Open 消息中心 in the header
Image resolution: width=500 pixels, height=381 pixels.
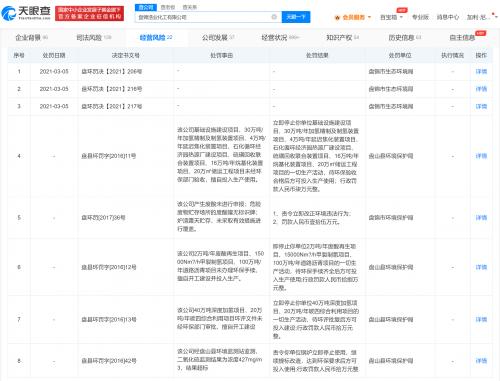click(448, 17)
